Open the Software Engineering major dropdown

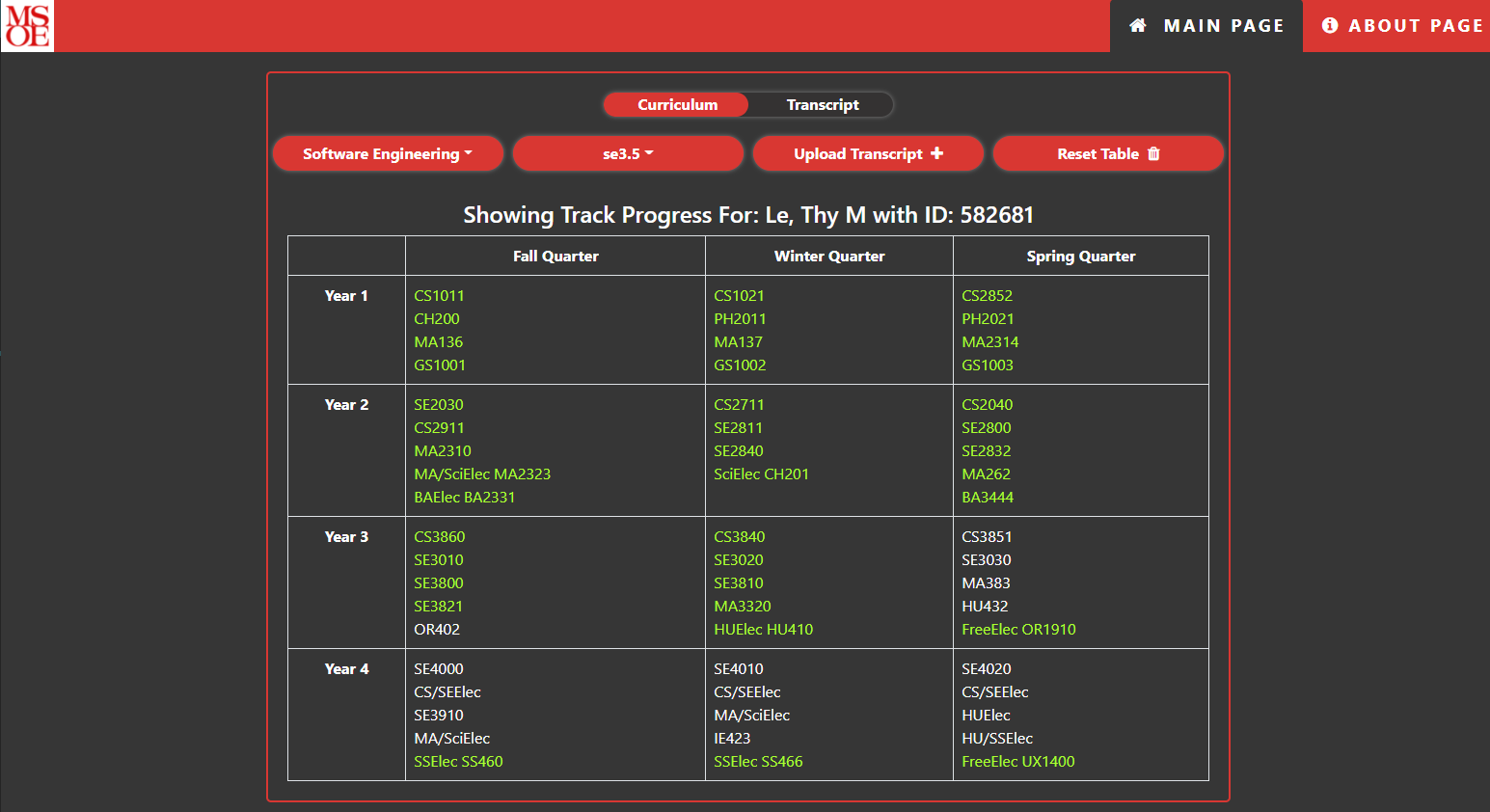click(388, 154)
